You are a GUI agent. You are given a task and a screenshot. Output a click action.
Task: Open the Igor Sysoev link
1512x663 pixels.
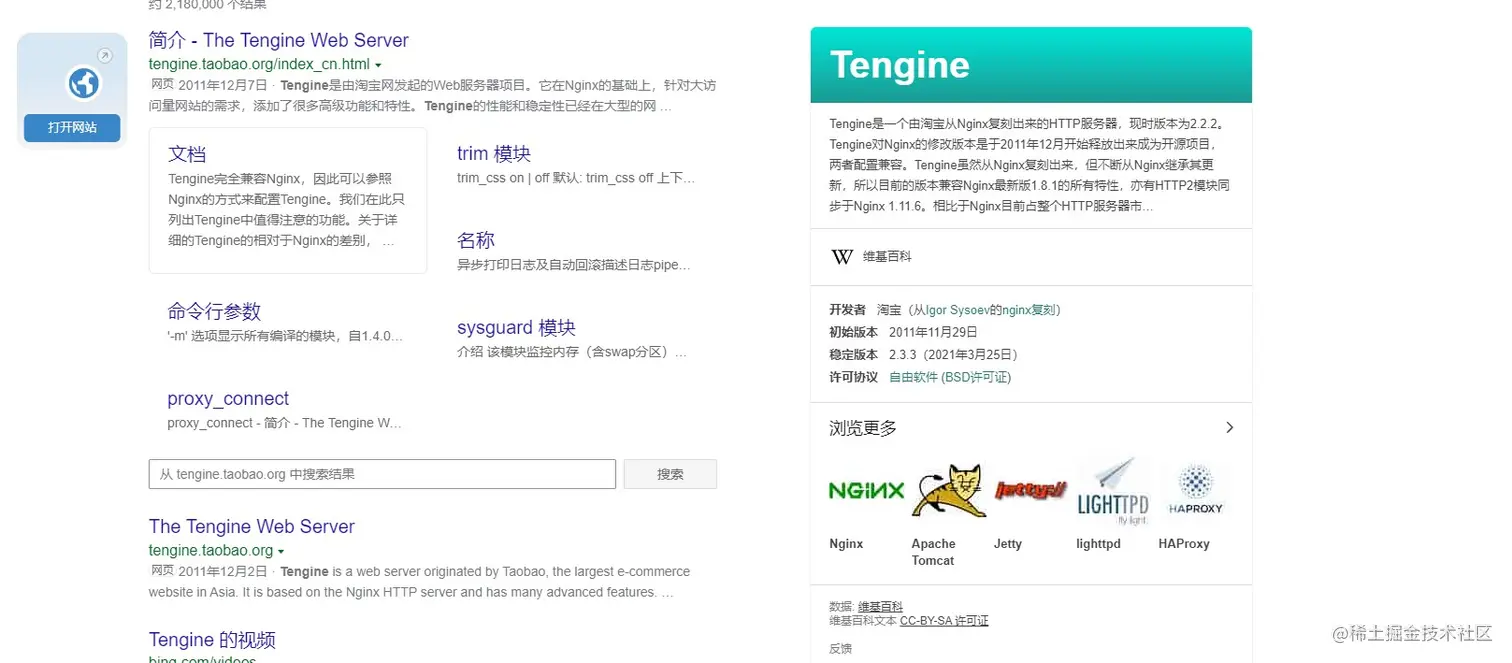coord(958,310)
